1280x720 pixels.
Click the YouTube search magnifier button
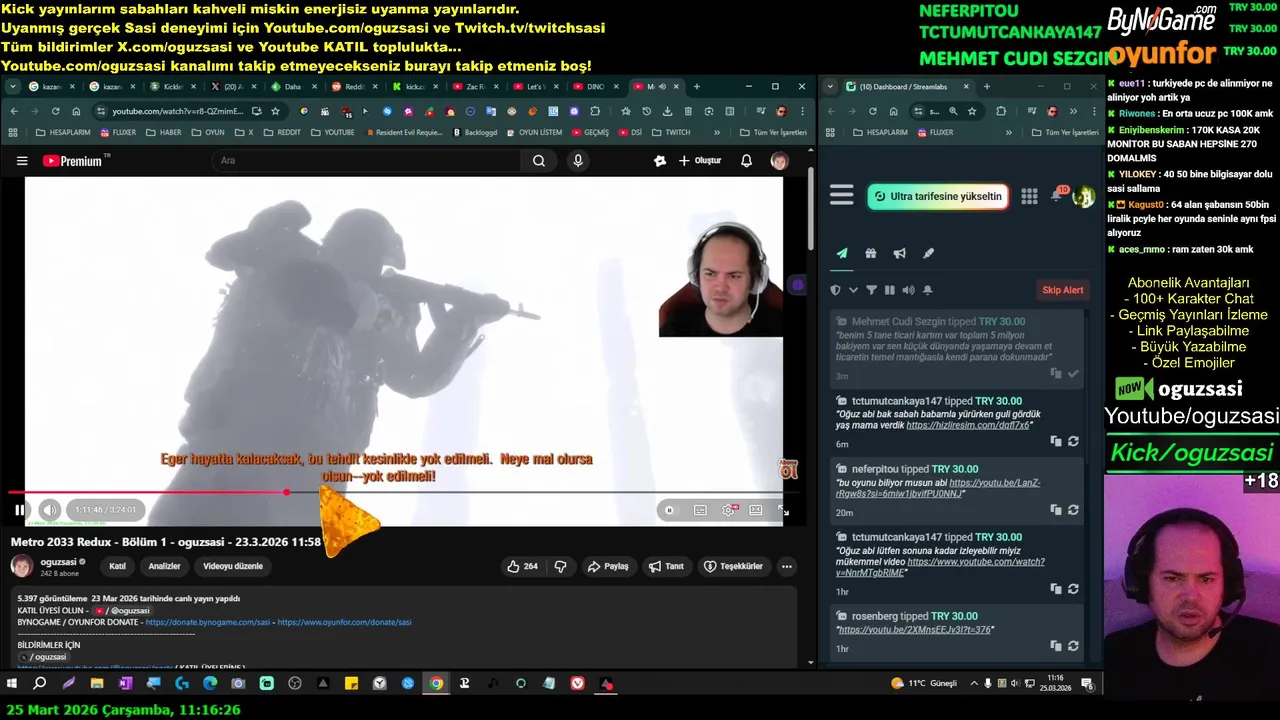click(x=539, y=161)
